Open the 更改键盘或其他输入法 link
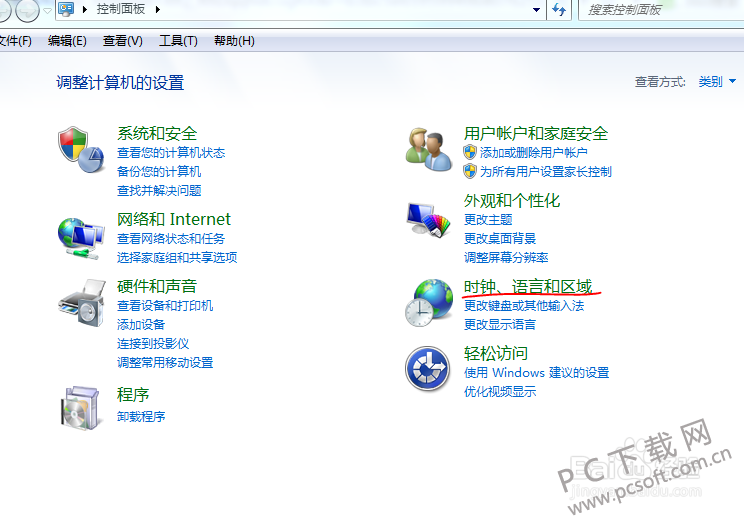744x517 pixels. 523,306
